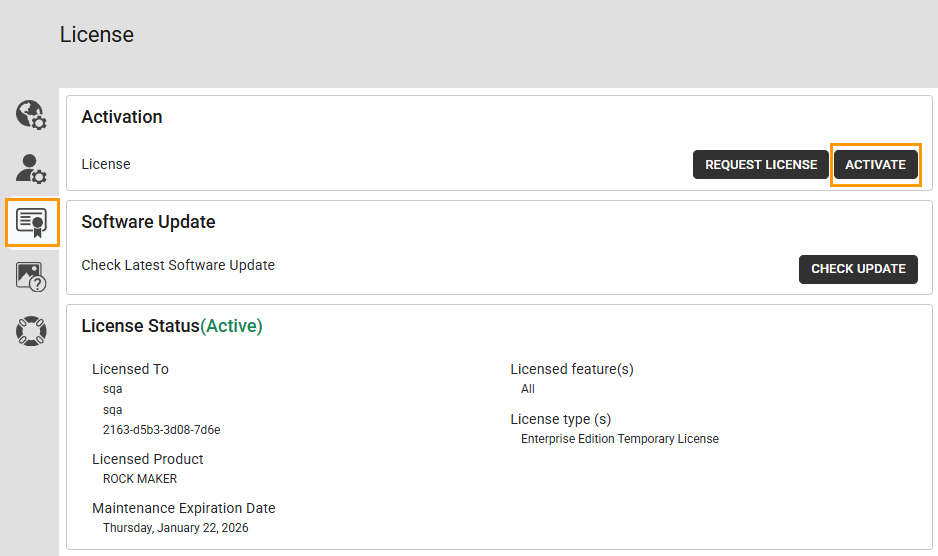The image size is (938, 556).
Task: Click the Check Latest Software Update label
Action: (x=178, y=265)
